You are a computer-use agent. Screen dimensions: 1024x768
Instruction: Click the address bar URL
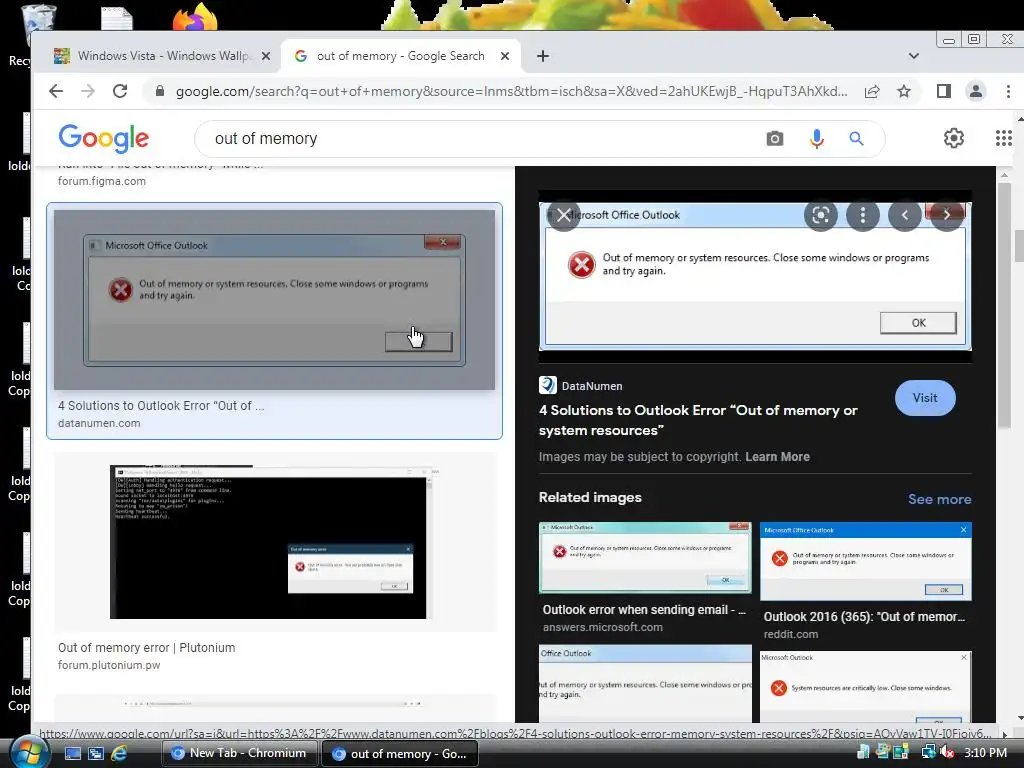511,91
